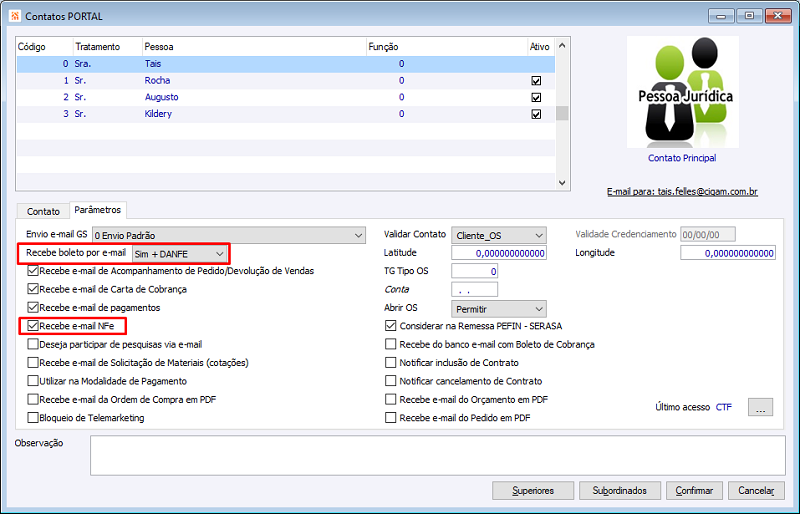Click the Pessoa Jurídica contact image

682,92
